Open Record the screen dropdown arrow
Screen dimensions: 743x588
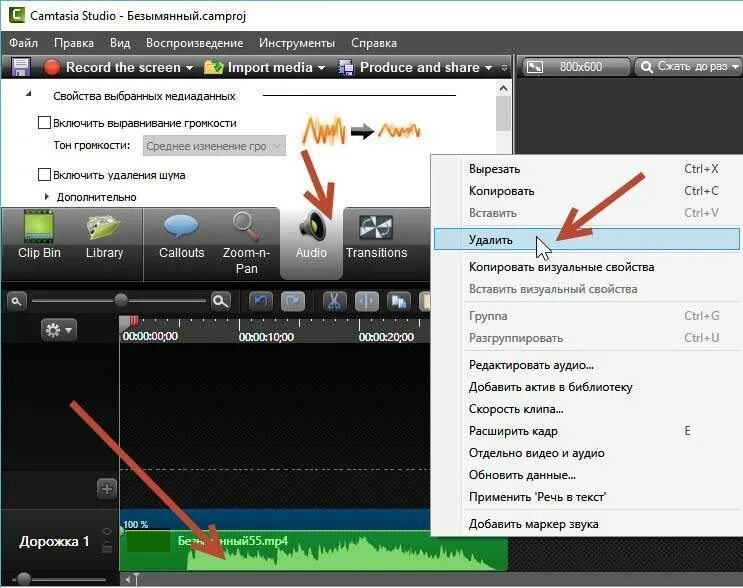tap(189, 68)
